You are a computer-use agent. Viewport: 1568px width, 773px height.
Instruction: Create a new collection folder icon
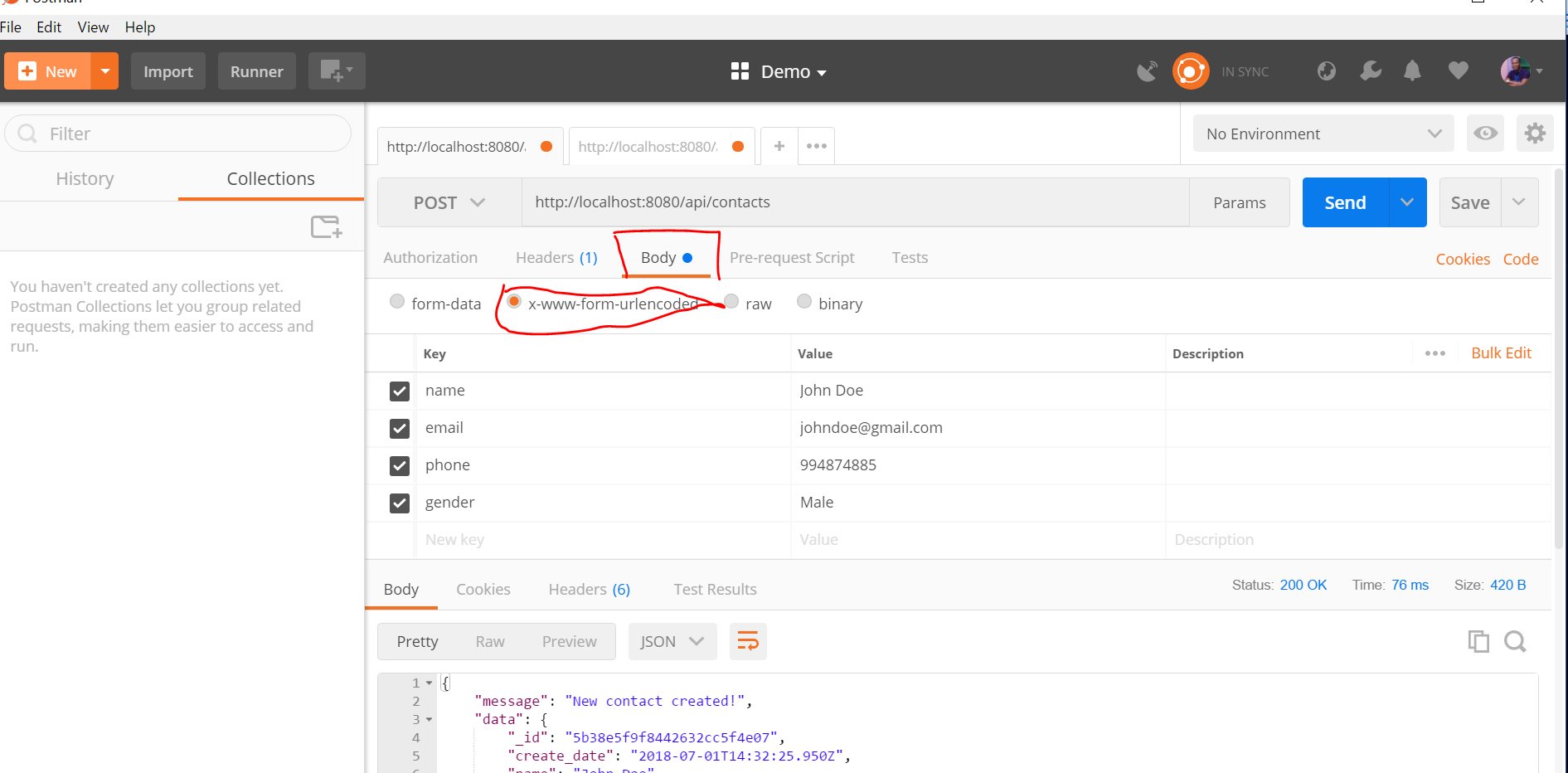(x=326, y=226)
